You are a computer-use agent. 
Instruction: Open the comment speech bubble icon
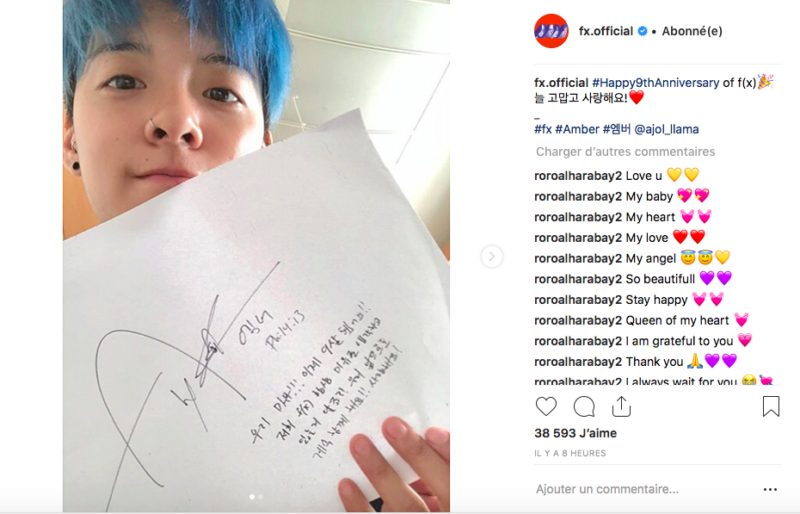584,407
